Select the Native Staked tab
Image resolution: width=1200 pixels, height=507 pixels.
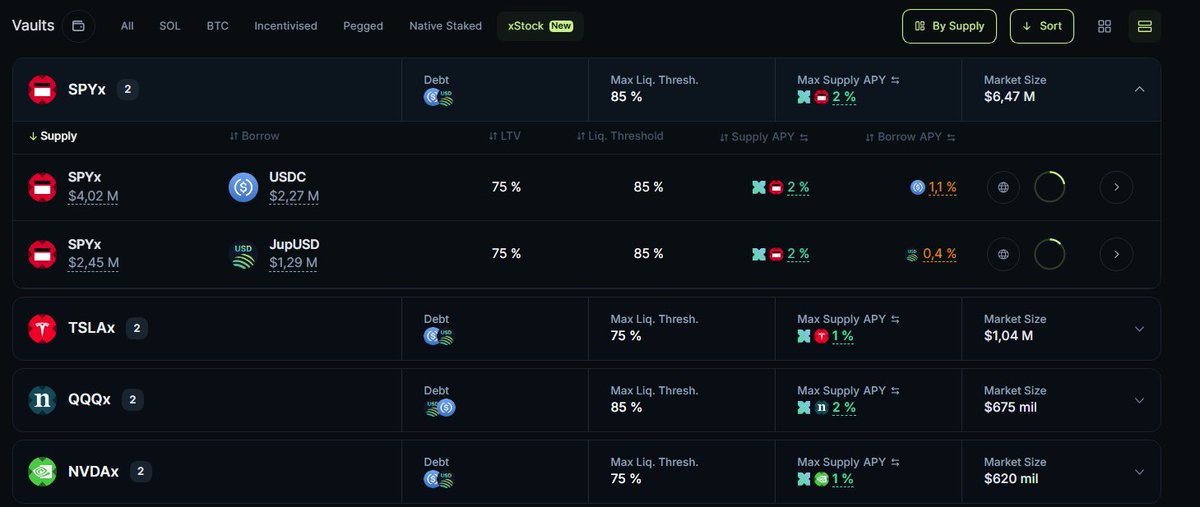(x=445, y=26)
